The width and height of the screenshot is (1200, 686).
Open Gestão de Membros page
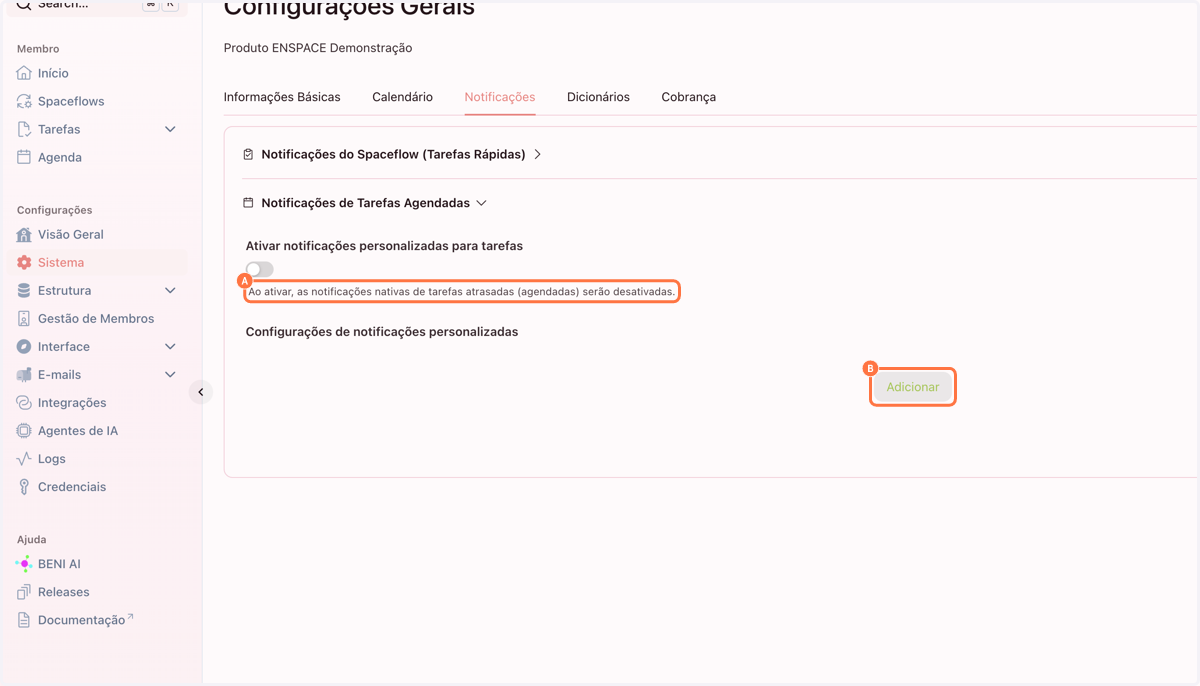click(95, 318)
